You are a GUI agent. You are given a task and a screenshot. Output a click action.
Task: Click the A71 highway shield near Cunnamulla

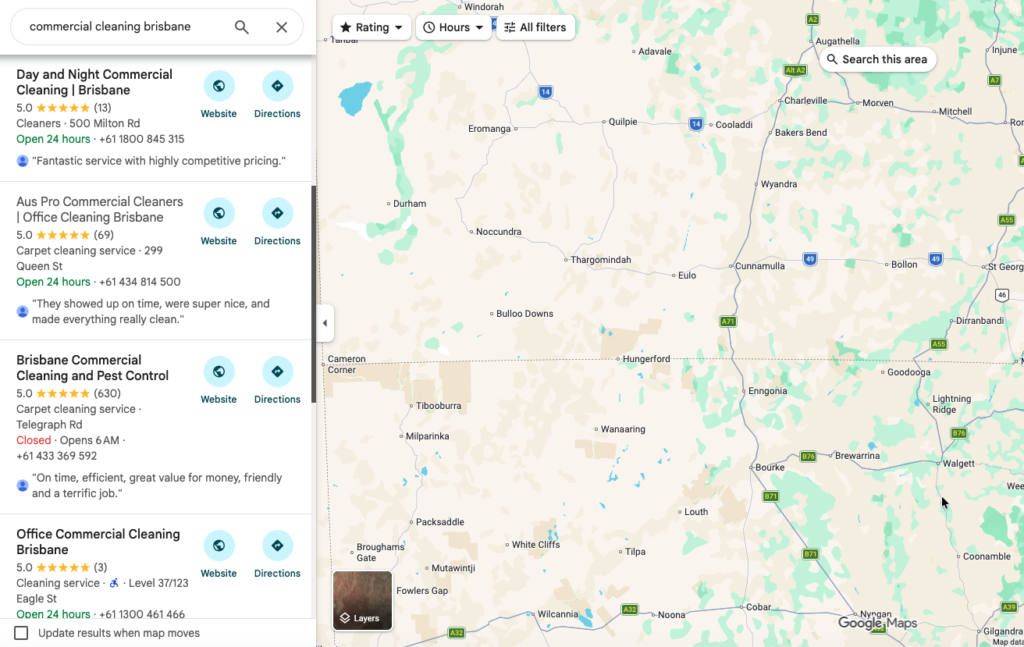[728, 321]
